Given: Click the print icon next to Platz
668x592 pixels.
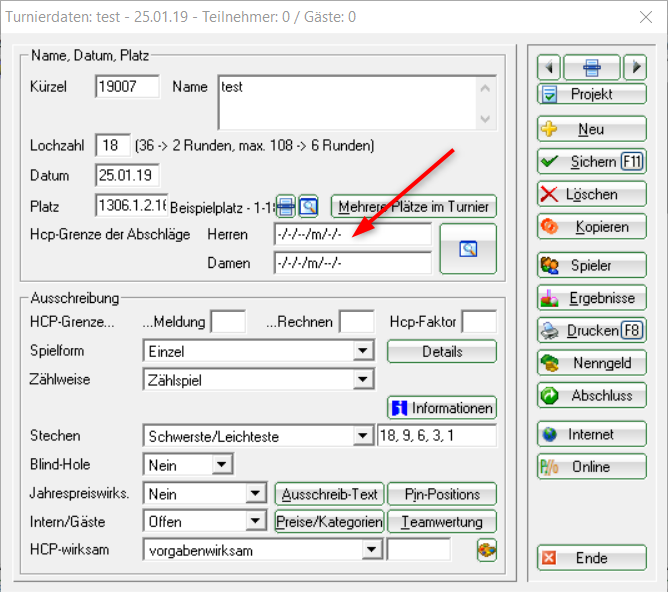Looking at the screenshot, I should (x=286, y=207).
